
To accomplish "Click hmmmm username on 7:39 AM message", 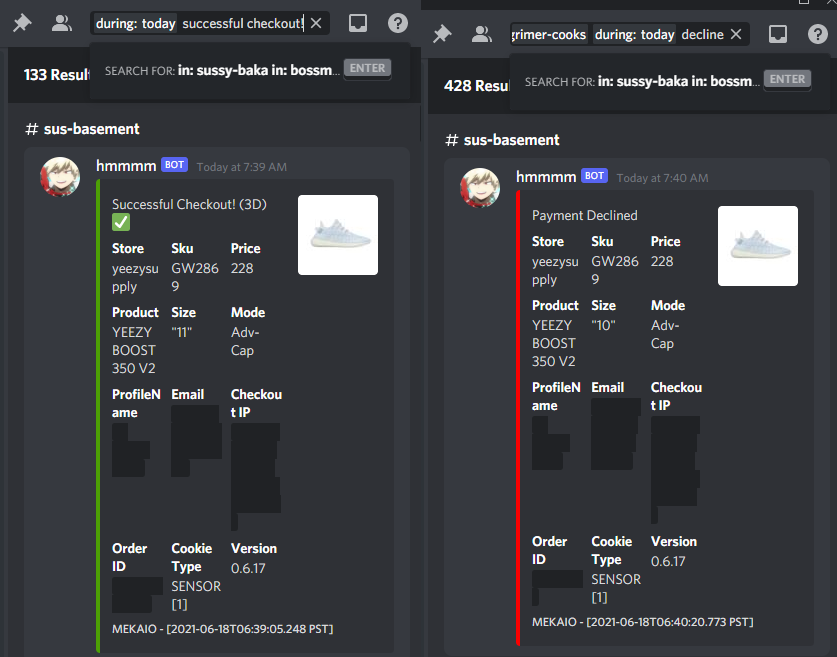I will tap(126, 166).
